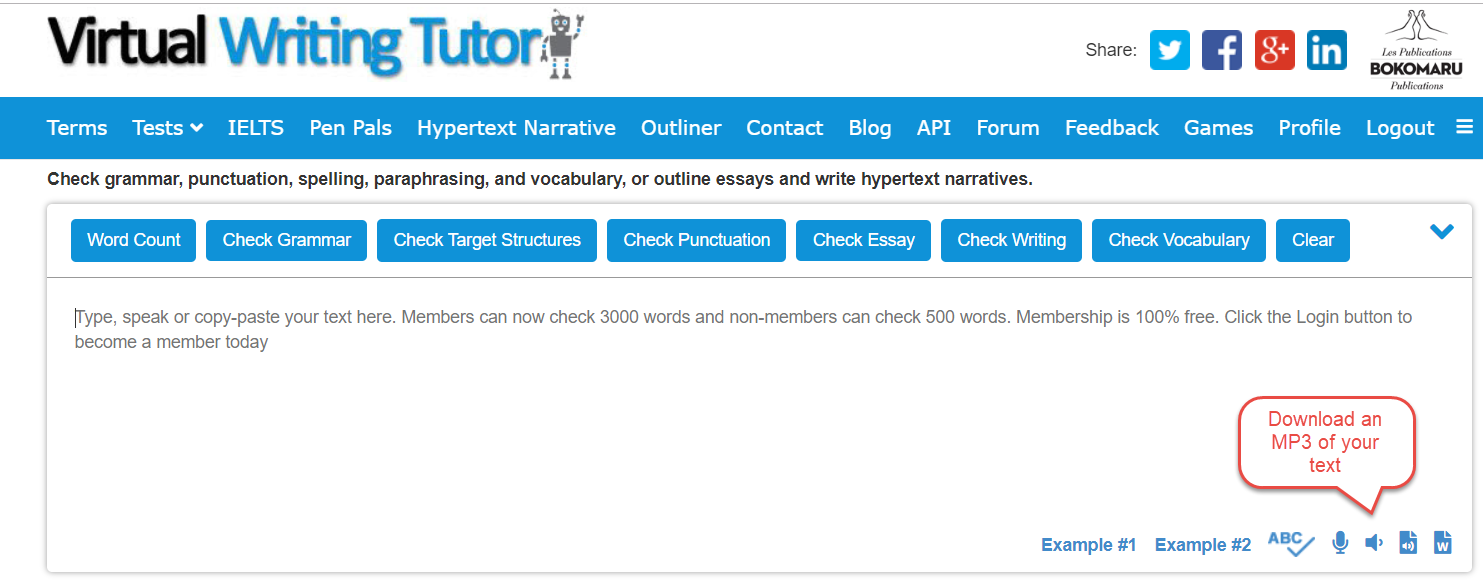The width and height of the screenshot is (1483, 580).
Task: Load Example #1 text
Action: 1088,544
